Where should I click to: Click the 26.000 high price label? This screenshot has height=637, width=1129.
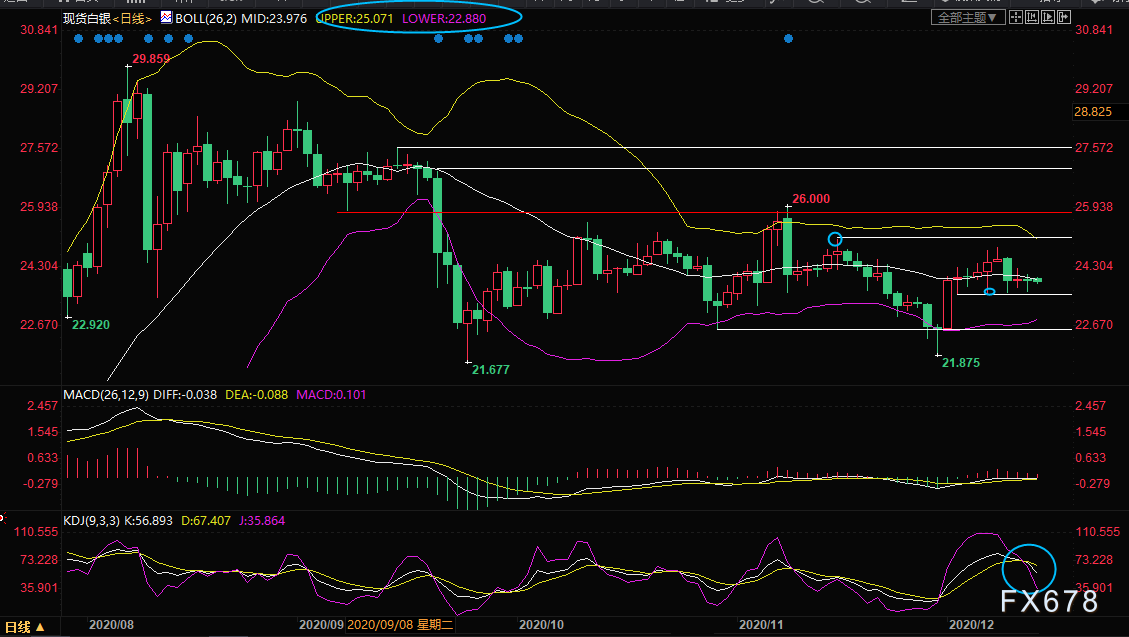tap(811, 199)
